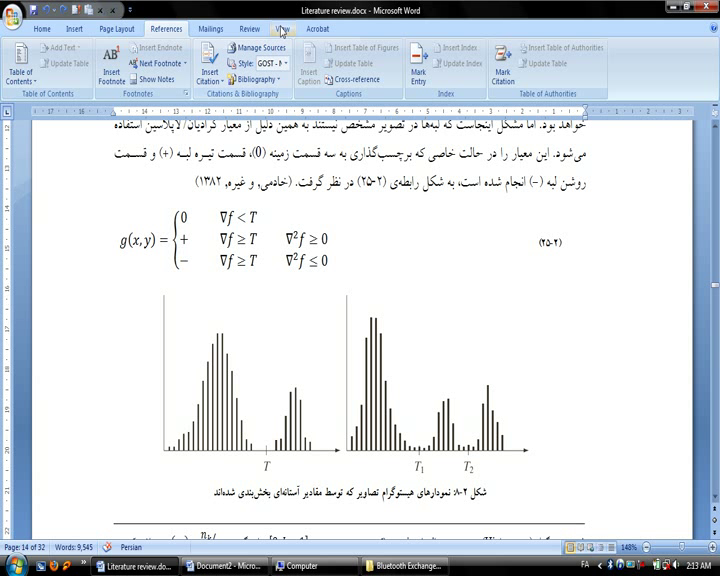720x576 pixels.
Task: Open Manage Sources
Action: click(256, 48)
